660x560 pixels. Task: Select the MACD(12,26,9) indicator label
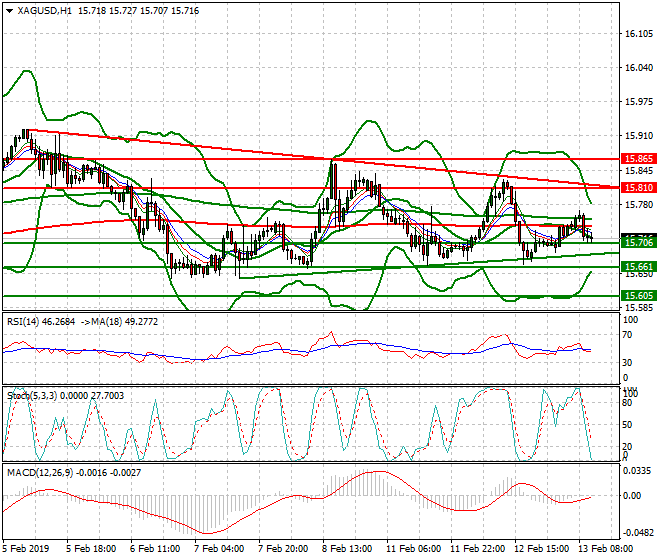pyautogui.click(x=40, y=473)
